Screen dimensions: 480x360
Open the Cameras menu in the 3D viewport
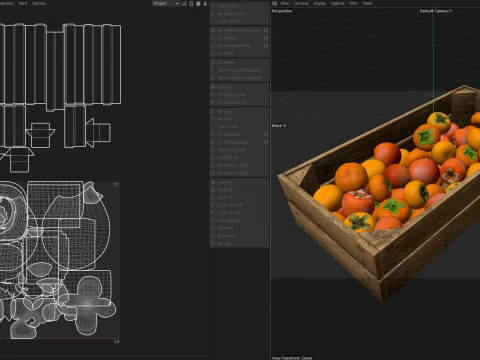(301, 3)
